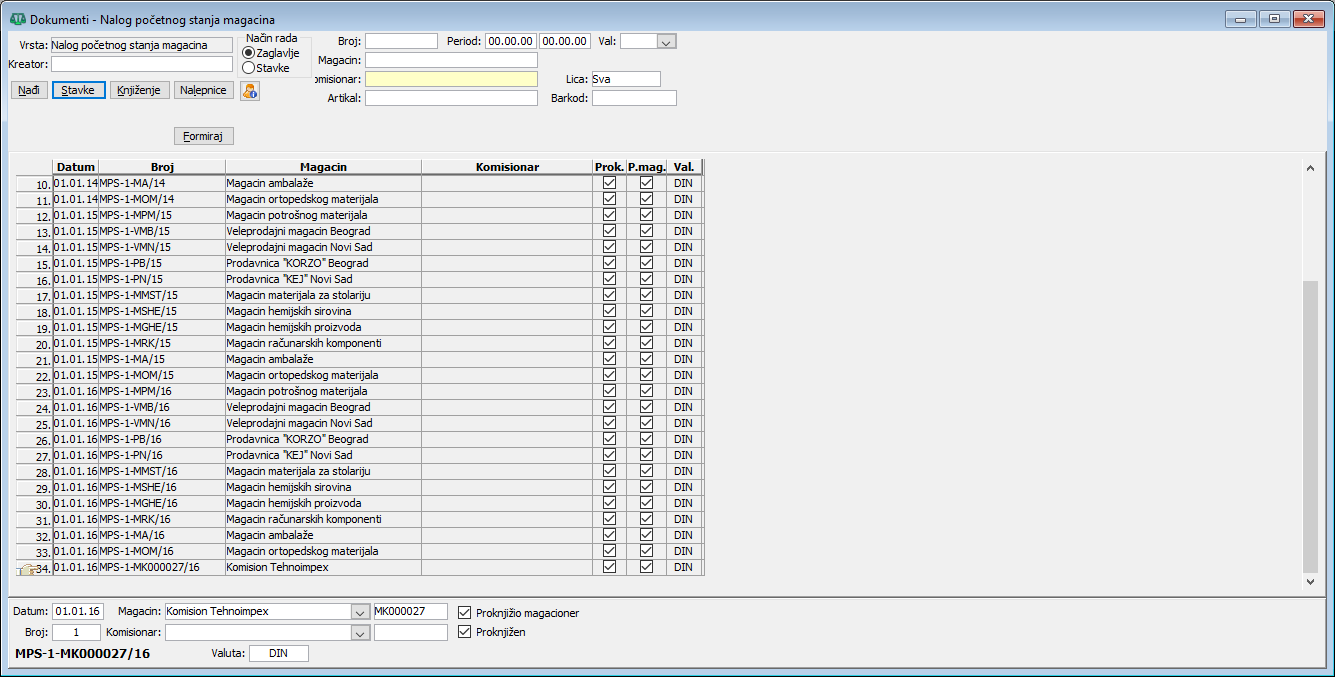Open the bottom Komisionar dropdown
Image resolution: width=1335 pixels, height=677 pixels.
tap(359, 633)
